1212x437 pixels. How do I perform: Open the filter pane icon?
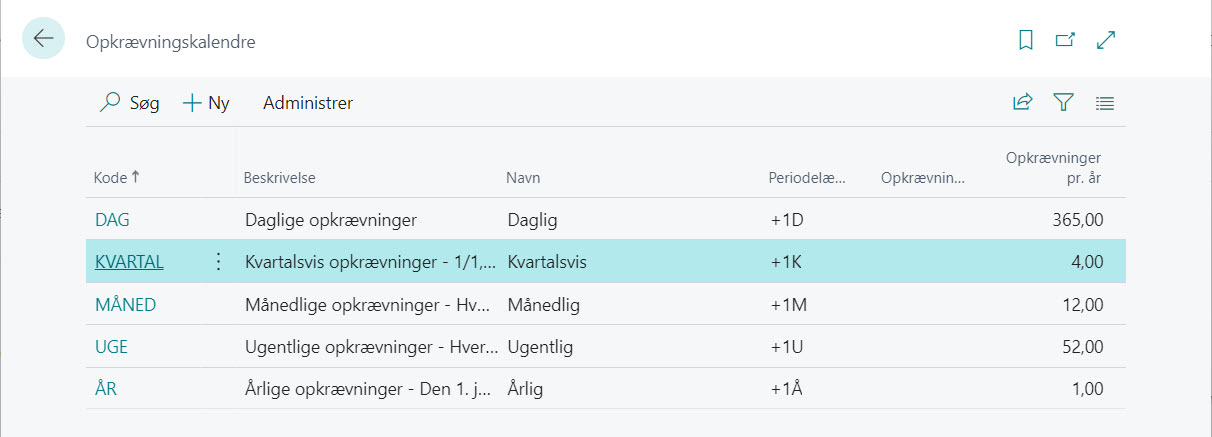1063,102
